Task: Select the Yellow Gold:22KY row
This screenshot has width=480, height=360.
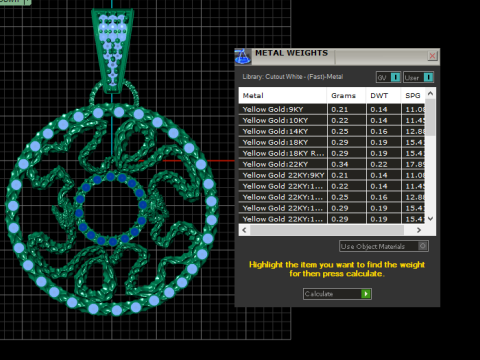Action: pyautogui.click(x=332, y=164)
